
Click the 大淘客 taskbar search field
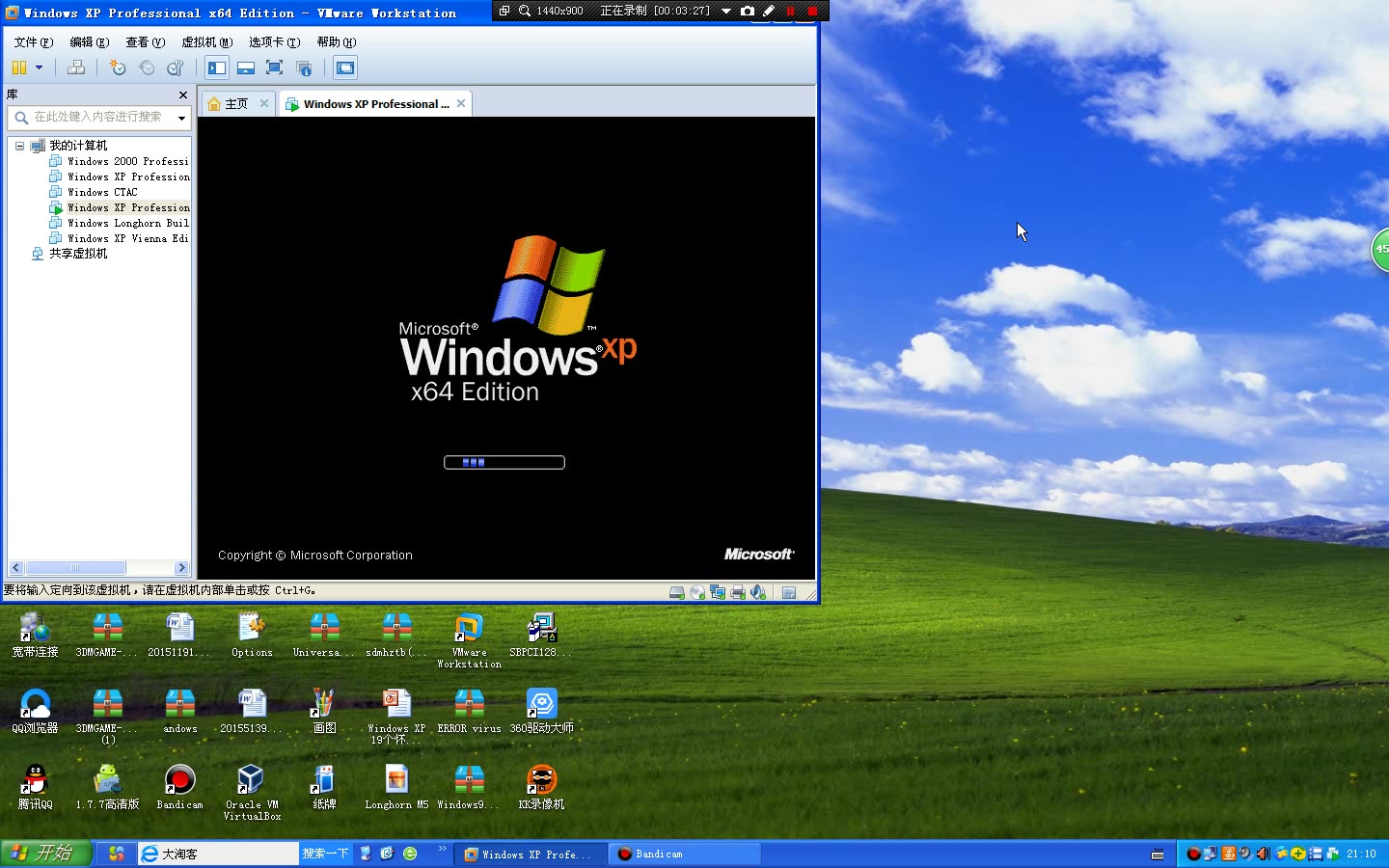point(219,854)
